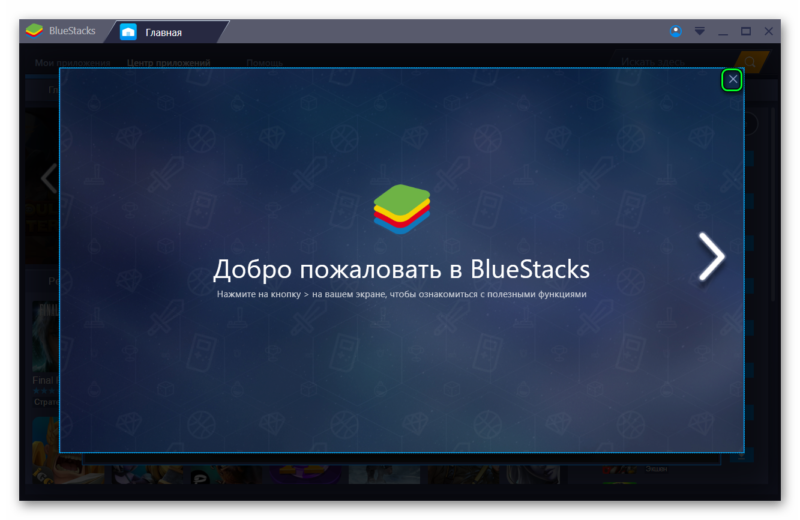The image size is (800, 520).
Task: Click the previous banner arrow behind the overlay
Action: pos(48,179)
